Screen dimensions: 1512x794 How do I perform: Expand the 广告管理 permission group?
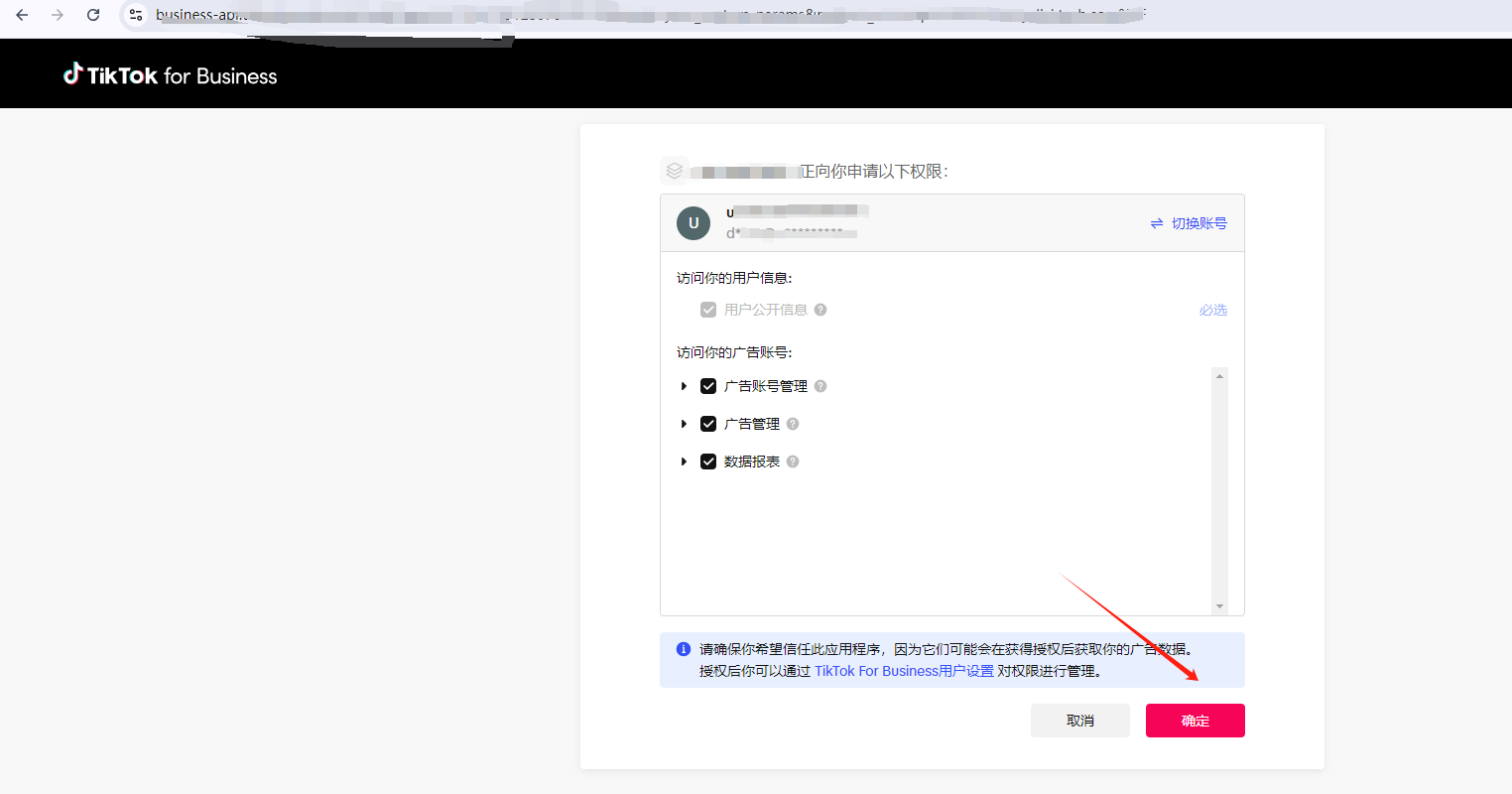[684, 424]
